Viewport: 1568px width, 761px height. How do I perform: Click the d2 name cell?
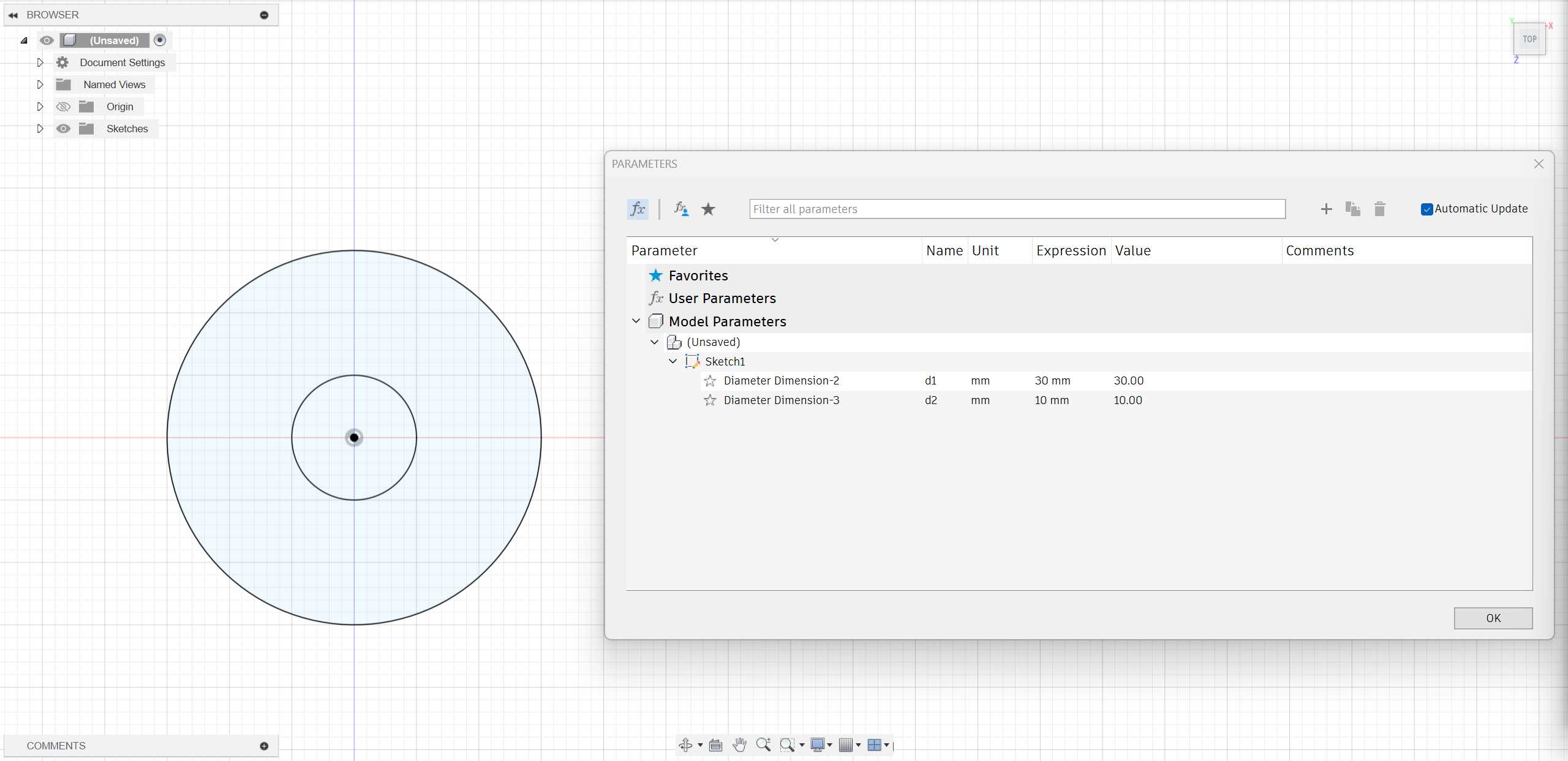(944, 400)
